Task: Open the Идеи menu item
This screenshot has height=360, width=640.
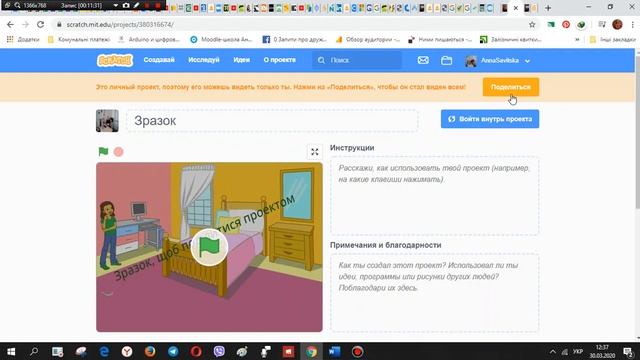Action: click(x=241, y=60)
